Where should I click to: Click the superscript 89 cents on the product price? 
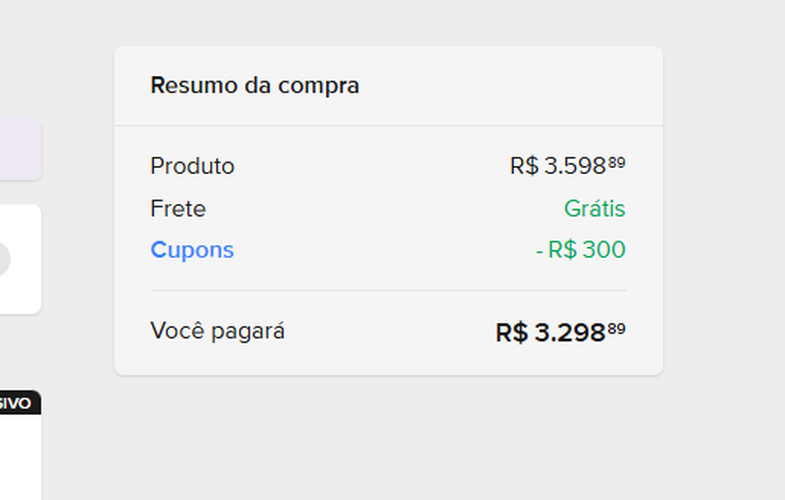[x=617, y=160]
